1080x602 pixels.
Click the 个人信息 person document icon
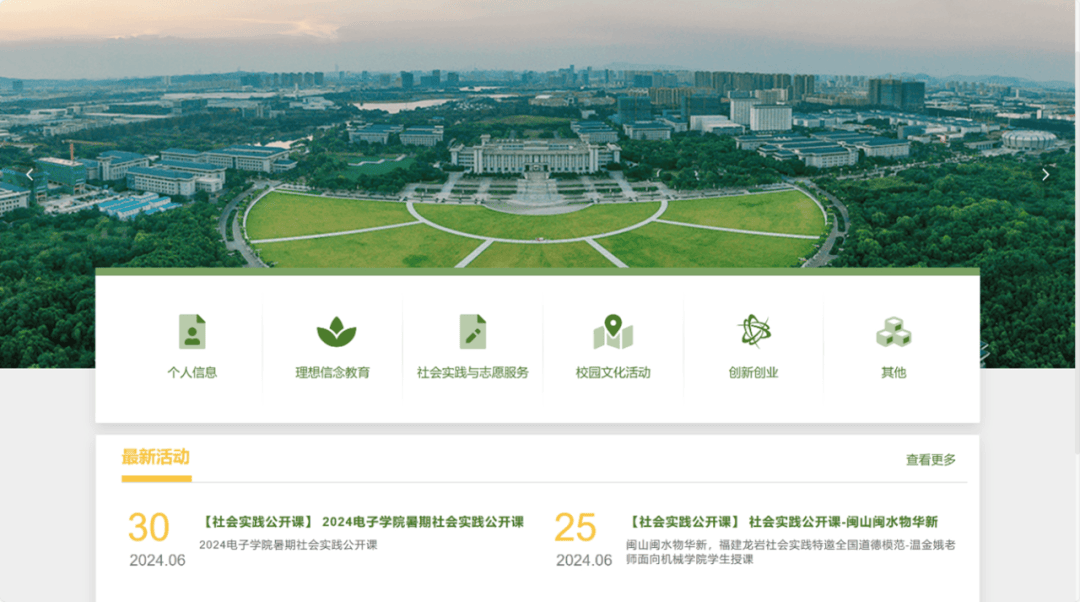click(x=192, y=331)
